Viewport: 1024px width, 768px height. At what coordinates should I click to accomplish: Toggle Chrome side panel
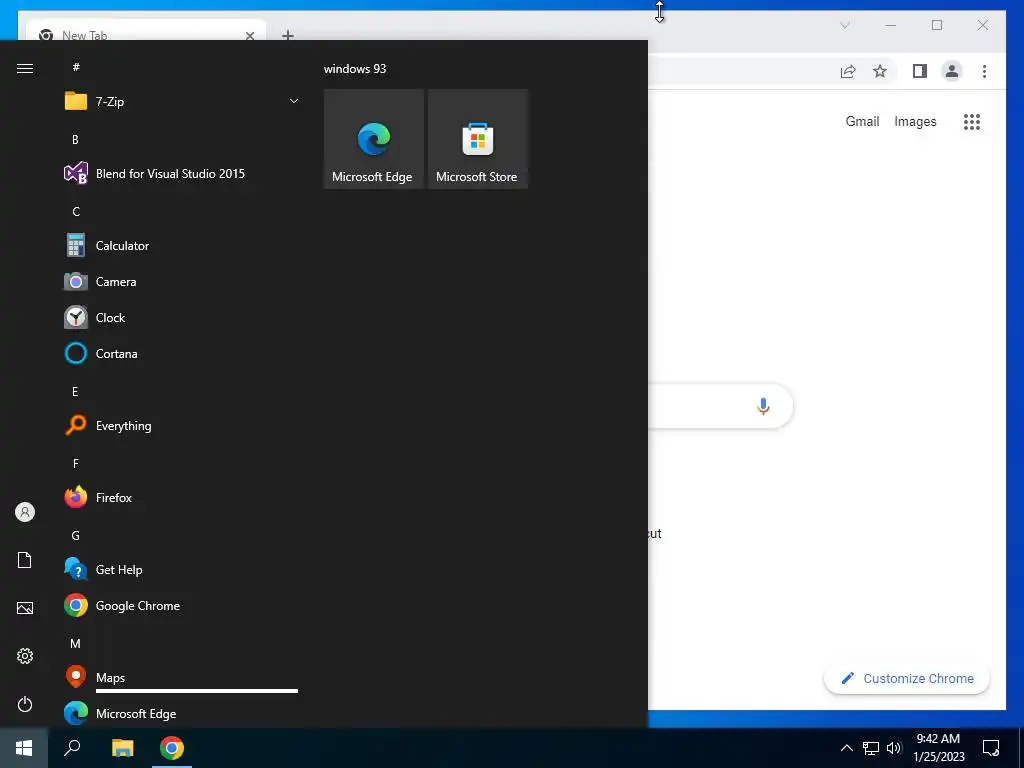[x=920, y=71]
